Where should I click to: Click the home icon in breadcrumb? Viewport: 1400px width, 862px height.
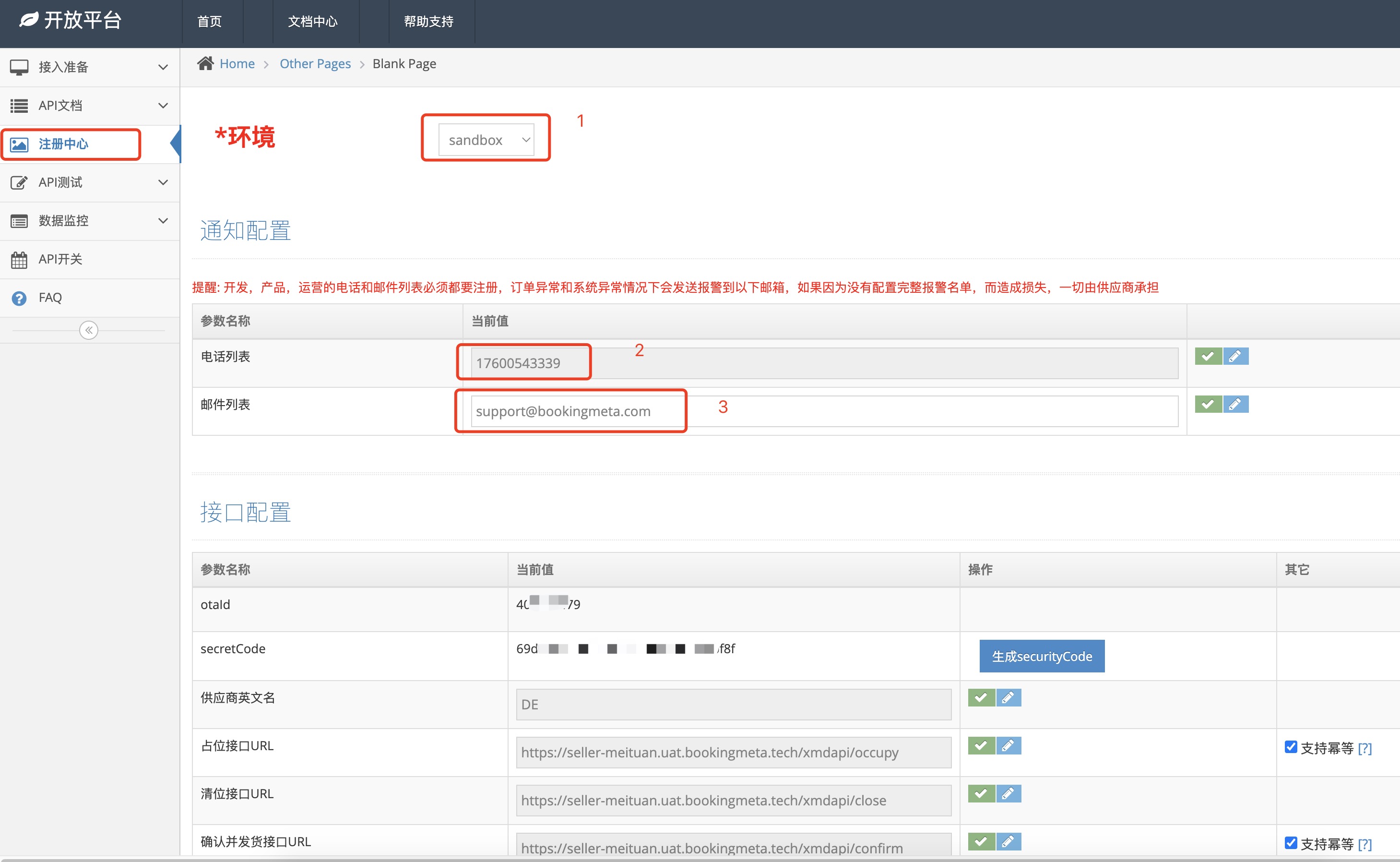pyautogui.click(x=205, y=63)
